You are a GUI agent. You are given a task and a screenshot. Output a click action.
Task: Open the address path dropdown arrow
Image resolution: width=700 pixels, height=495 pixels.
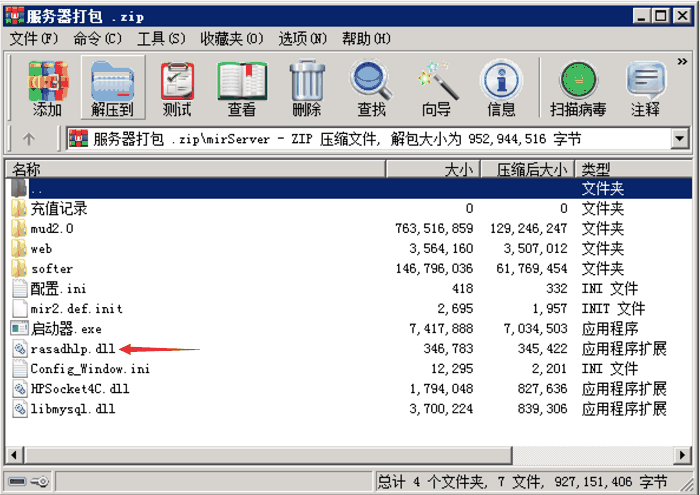(x=679, y=139)
